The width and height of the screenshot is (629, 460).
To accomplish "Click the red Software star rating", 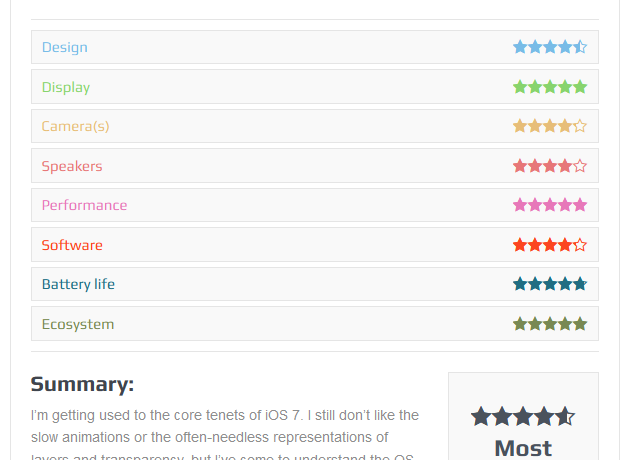I will (549, 245).
